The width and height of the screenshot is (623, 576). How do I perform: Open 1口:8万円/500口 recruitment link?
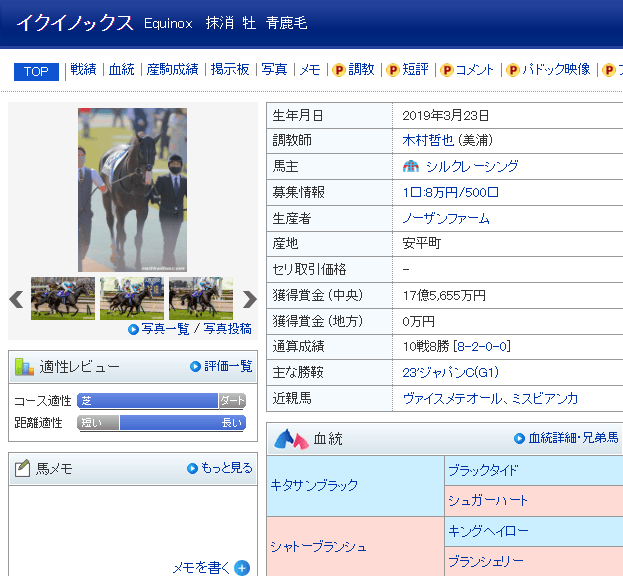pyautogui.click(x=451, y=192)
